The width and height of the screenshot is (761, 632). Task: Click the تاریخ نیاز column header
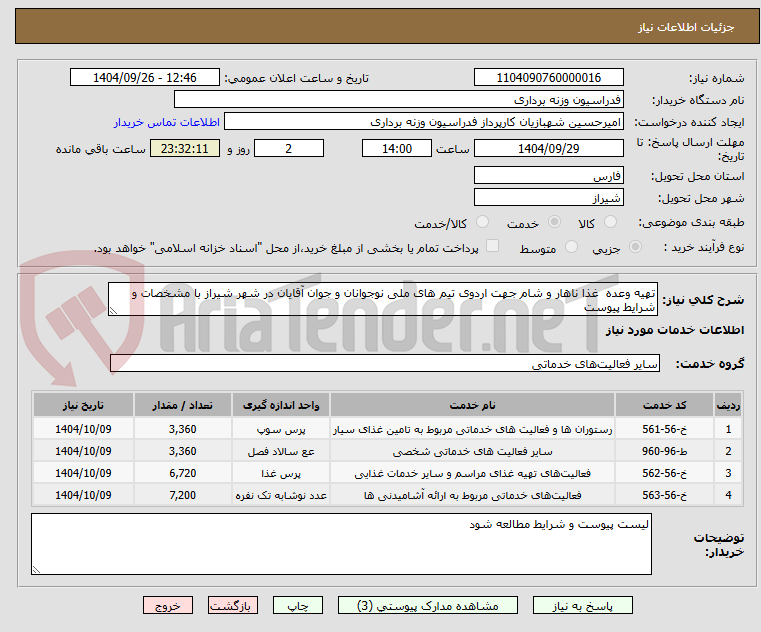83,405
